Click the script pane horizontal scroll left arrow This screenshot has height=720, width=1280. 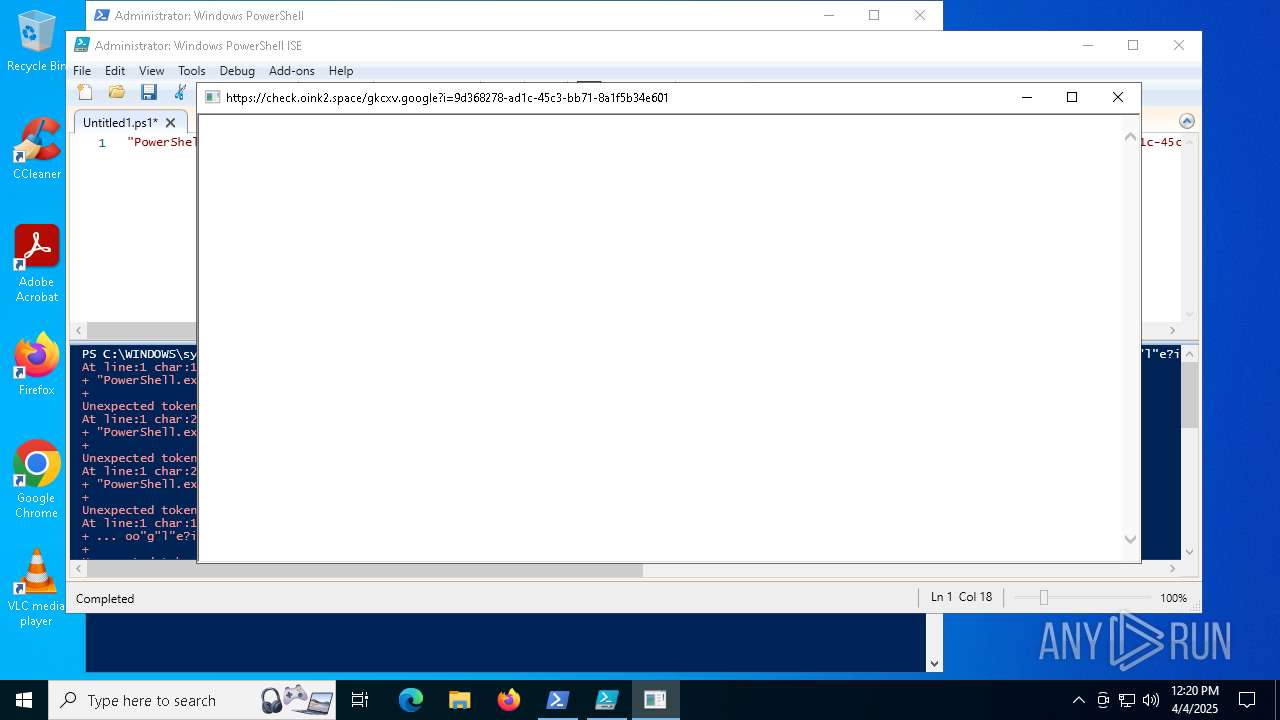(x=78, y=330)
